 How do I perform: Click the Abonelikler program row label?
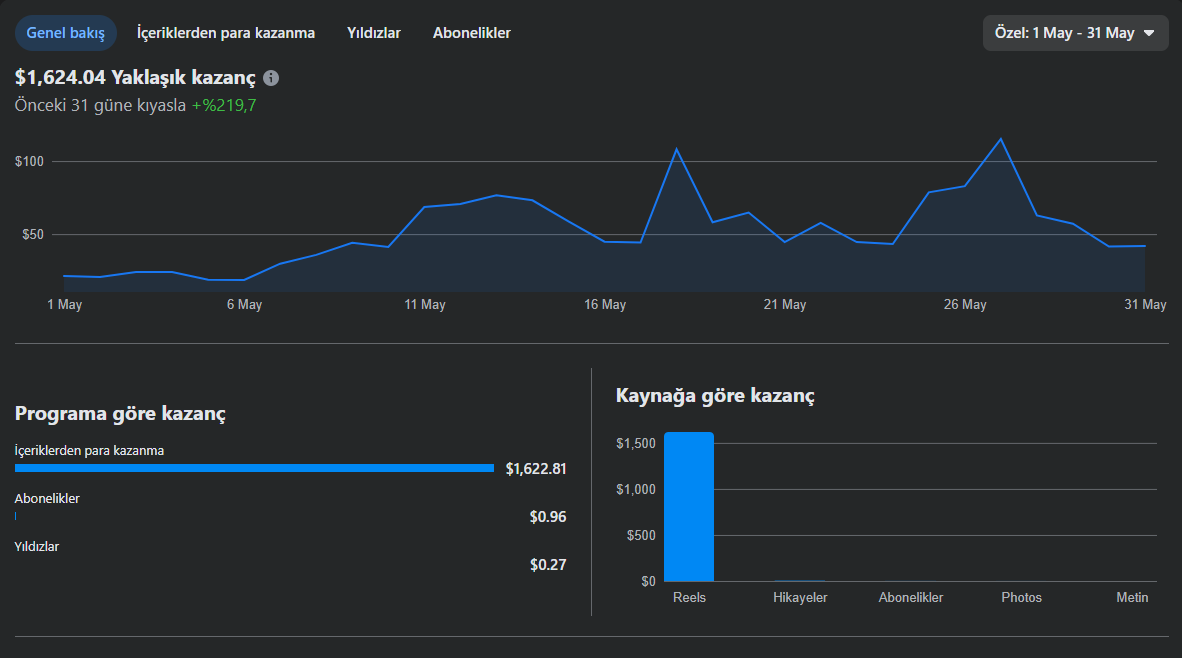pos(47,498)
